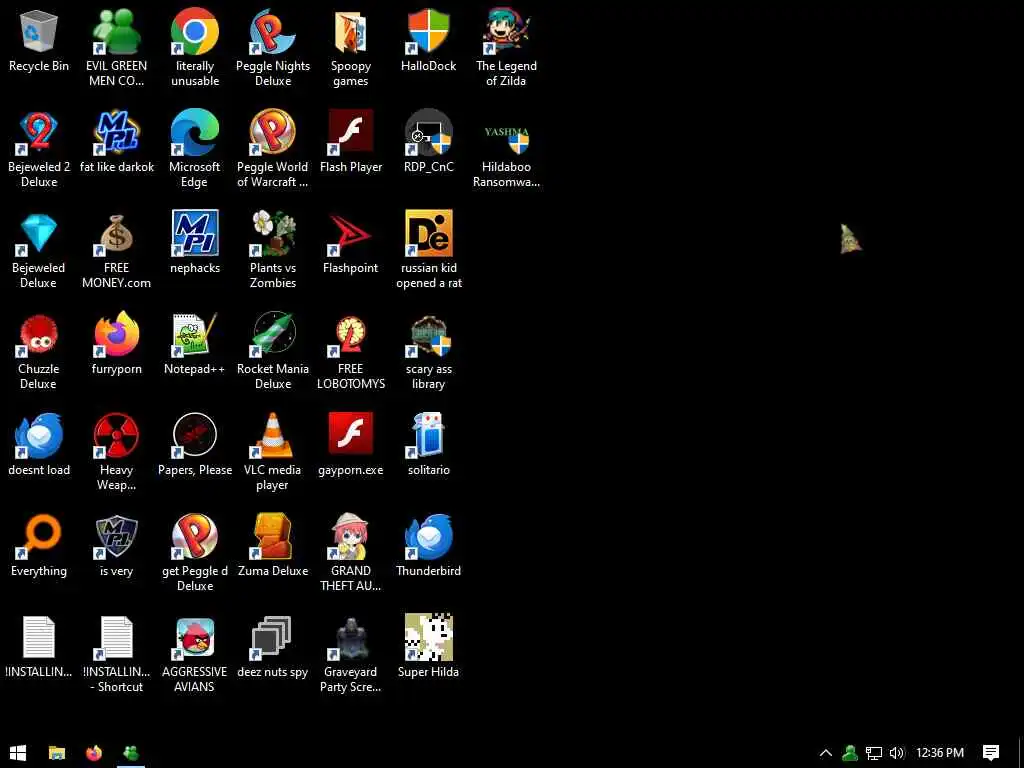Click the small tree figure on desktop
The width and height of the screenshot is (1024, 768).
850,238
